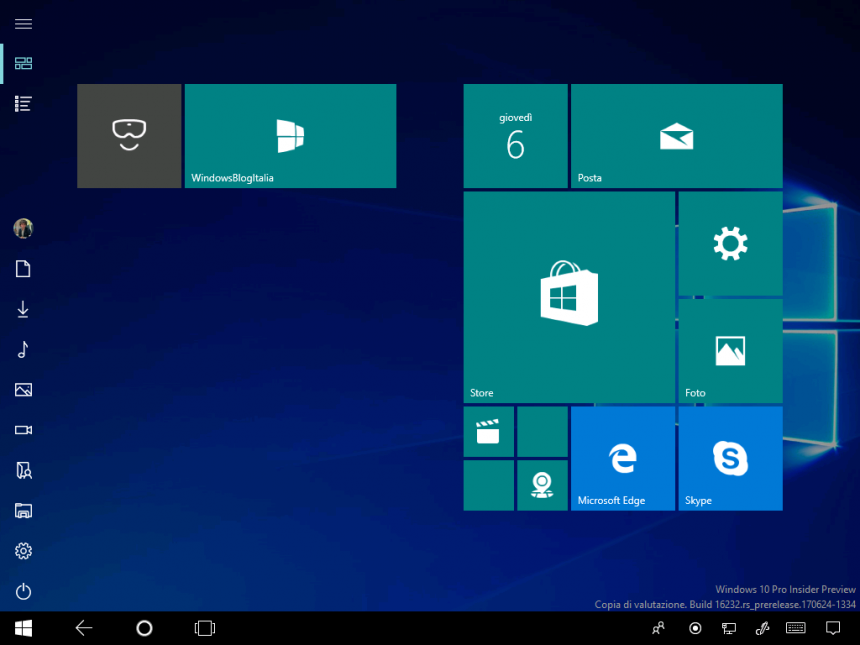Open Task View on the taskbar

205,628
